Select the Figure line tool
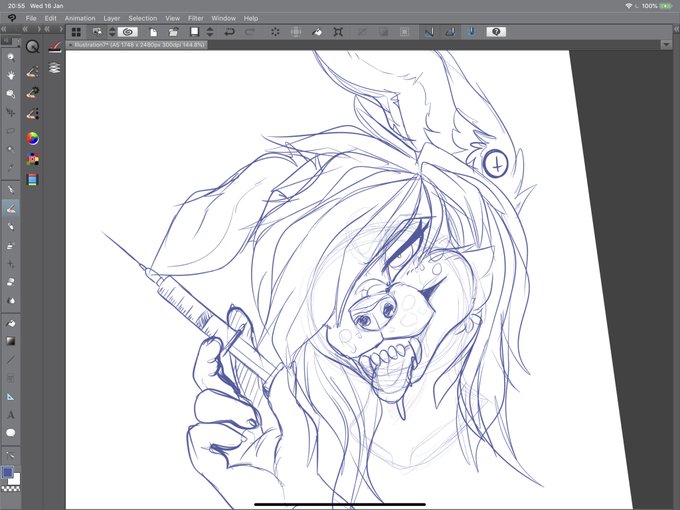 tap(11, 360)
